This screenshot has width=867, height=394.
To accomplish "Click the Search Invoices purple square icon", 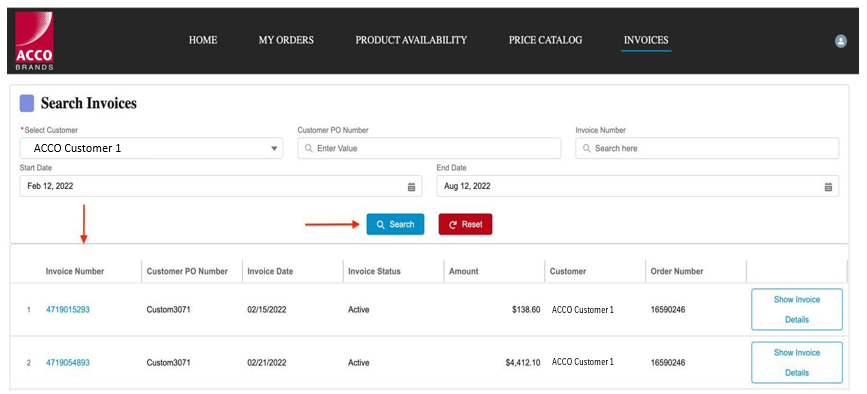I will 27,103.
